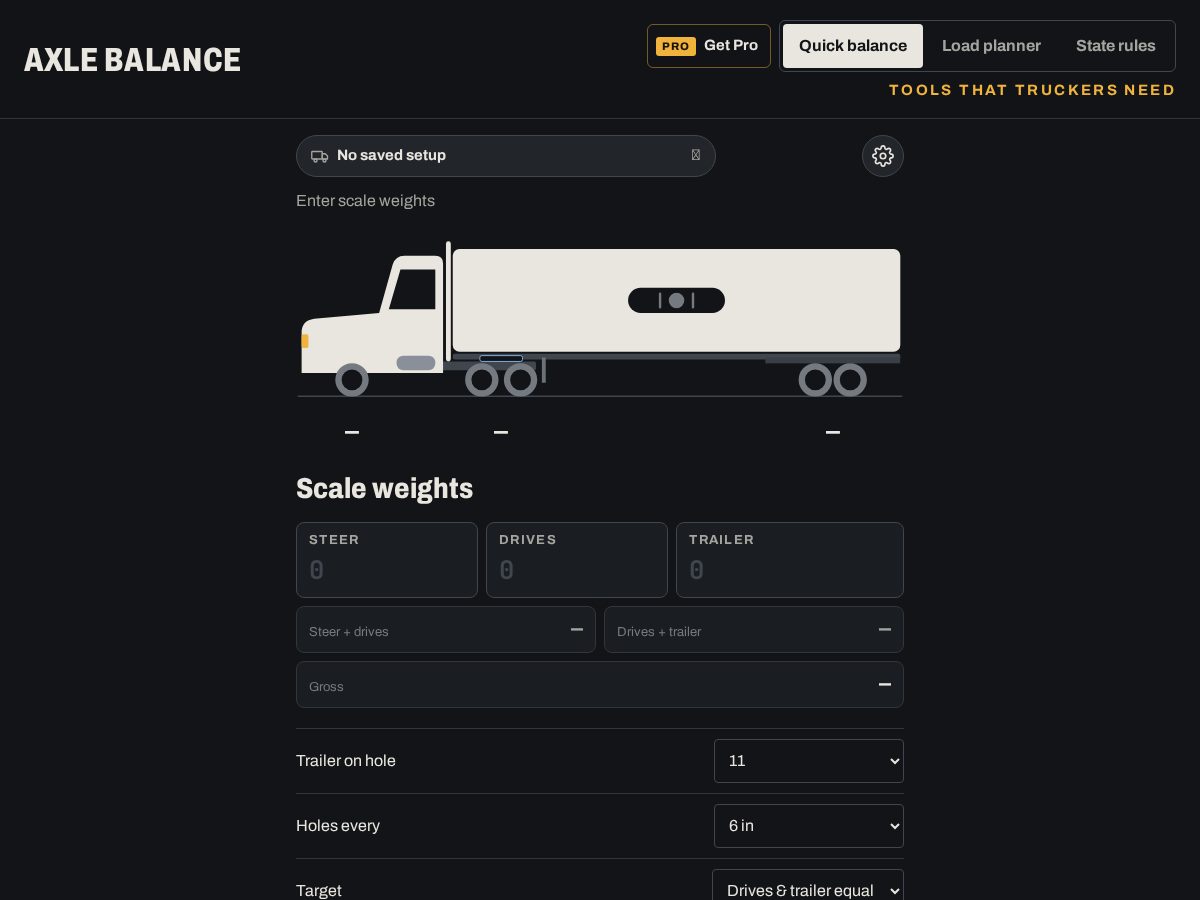Focus the Steer weight input
The width and height of the screenshot is (1200, 900).
[x=387, y=560]
